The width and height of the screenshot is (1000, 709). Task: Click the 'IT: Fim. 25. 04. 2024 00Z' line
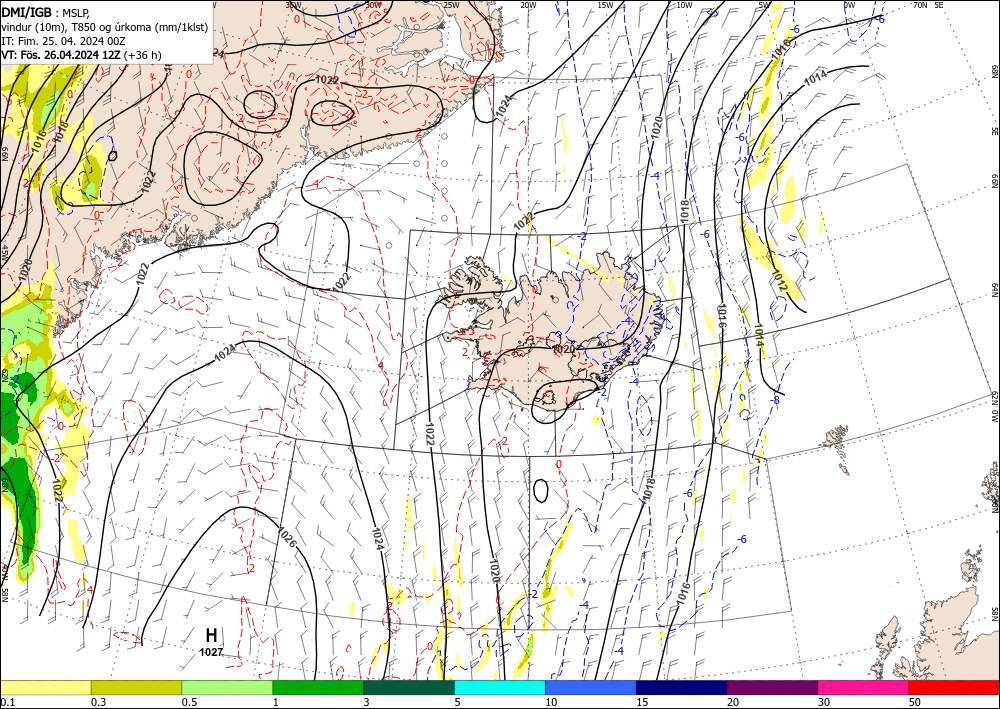(63, 41)
